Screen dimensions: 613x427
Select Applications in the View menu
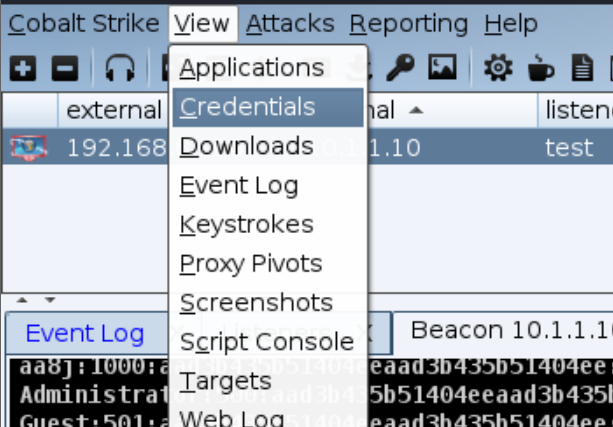click(268, 68)
